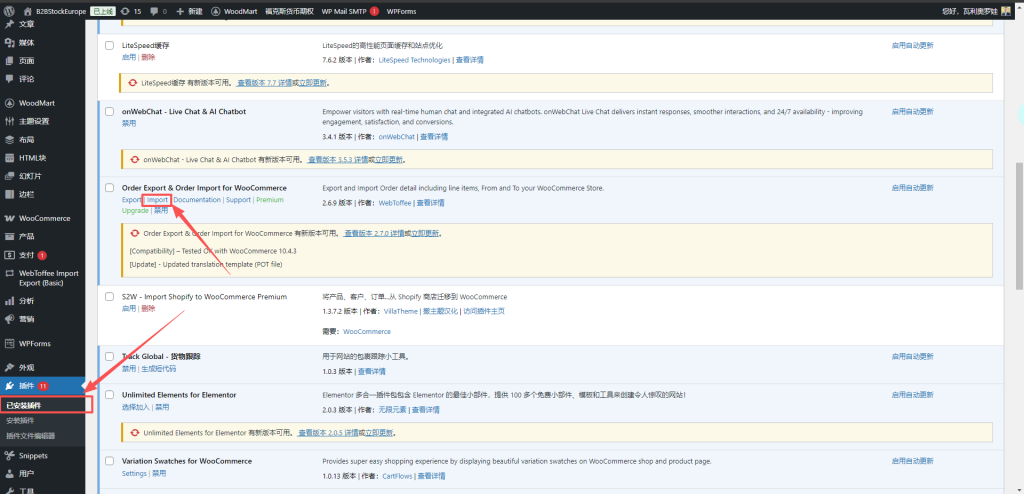Tick the Unlimited Elements for Elementor checkbox

[x=110, y=395]
